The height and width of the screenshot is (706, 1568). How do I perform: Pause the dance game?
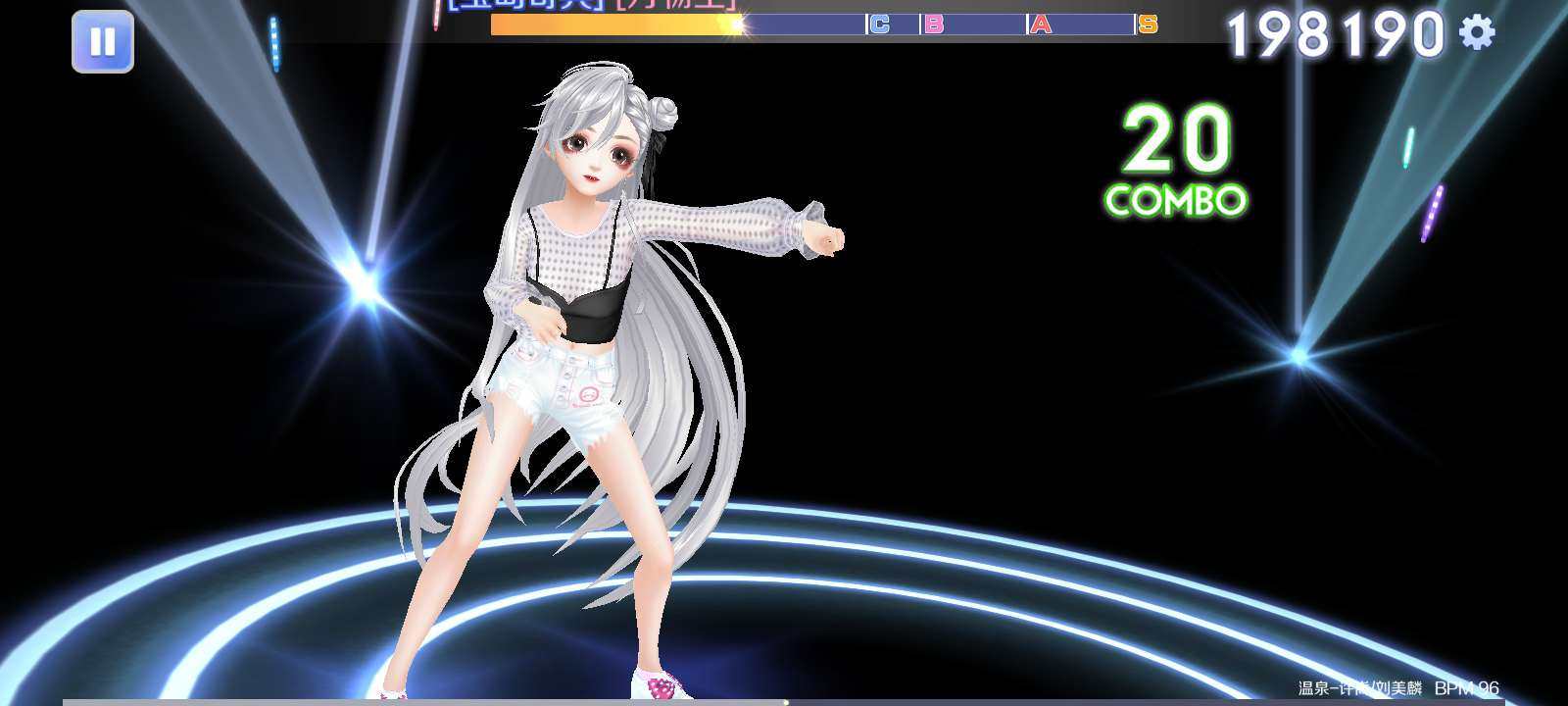103,41
